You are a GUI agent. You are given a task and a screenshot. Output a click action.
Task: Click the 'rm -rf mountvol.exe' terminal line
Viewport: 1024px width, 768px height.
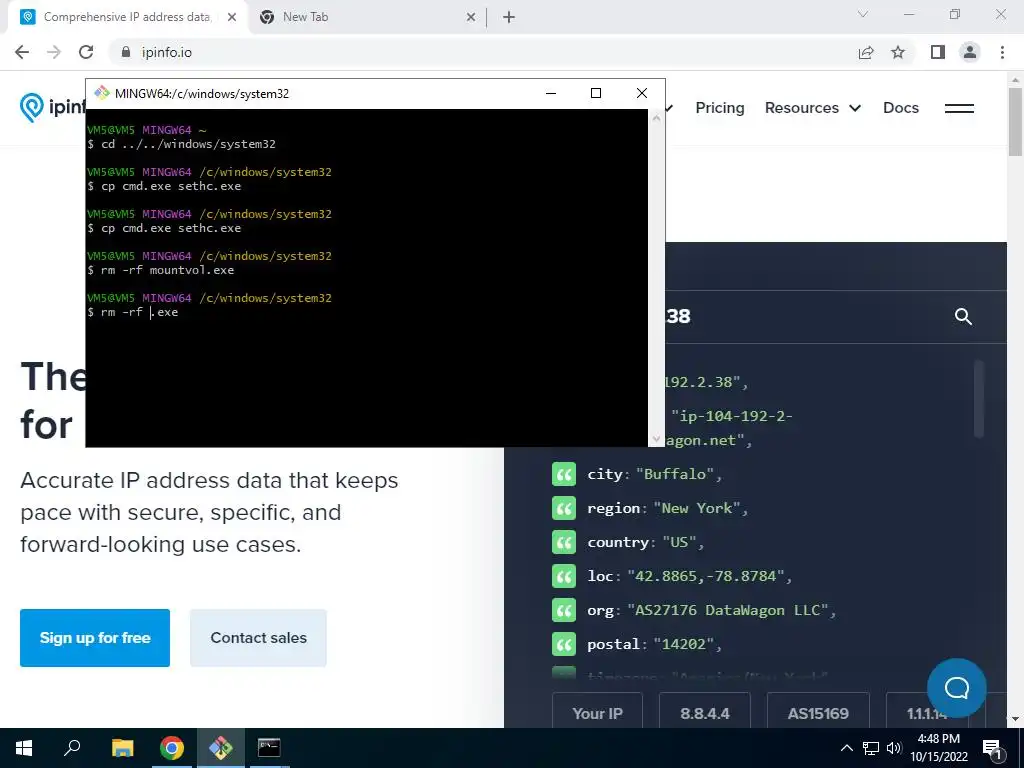(167, 270)
